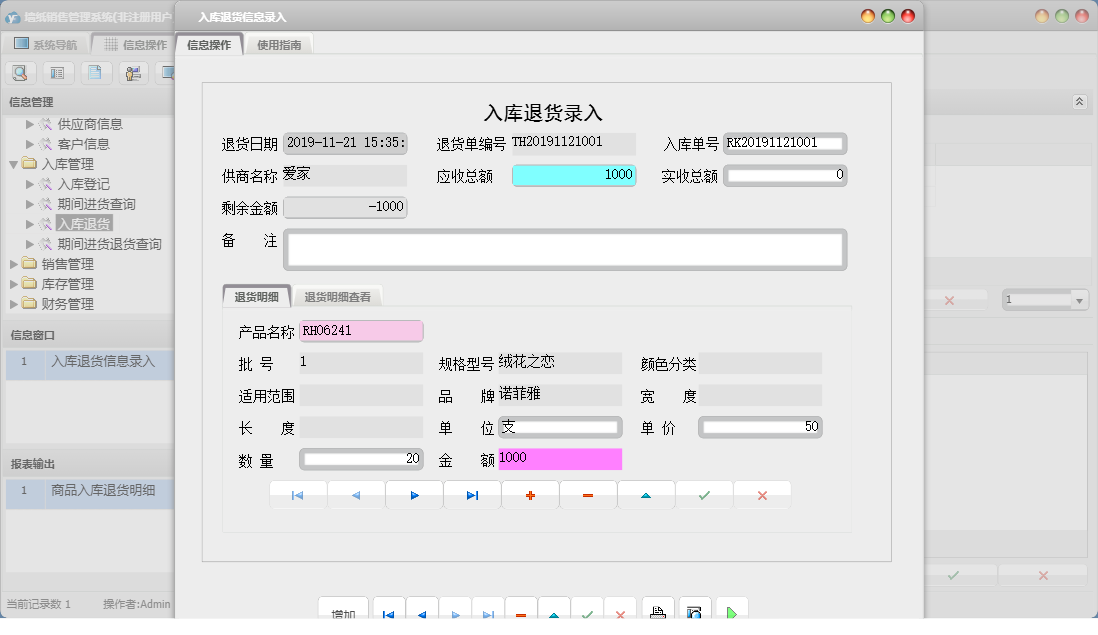Click the red minus icon to delete a detail row

tap(588, 494)
